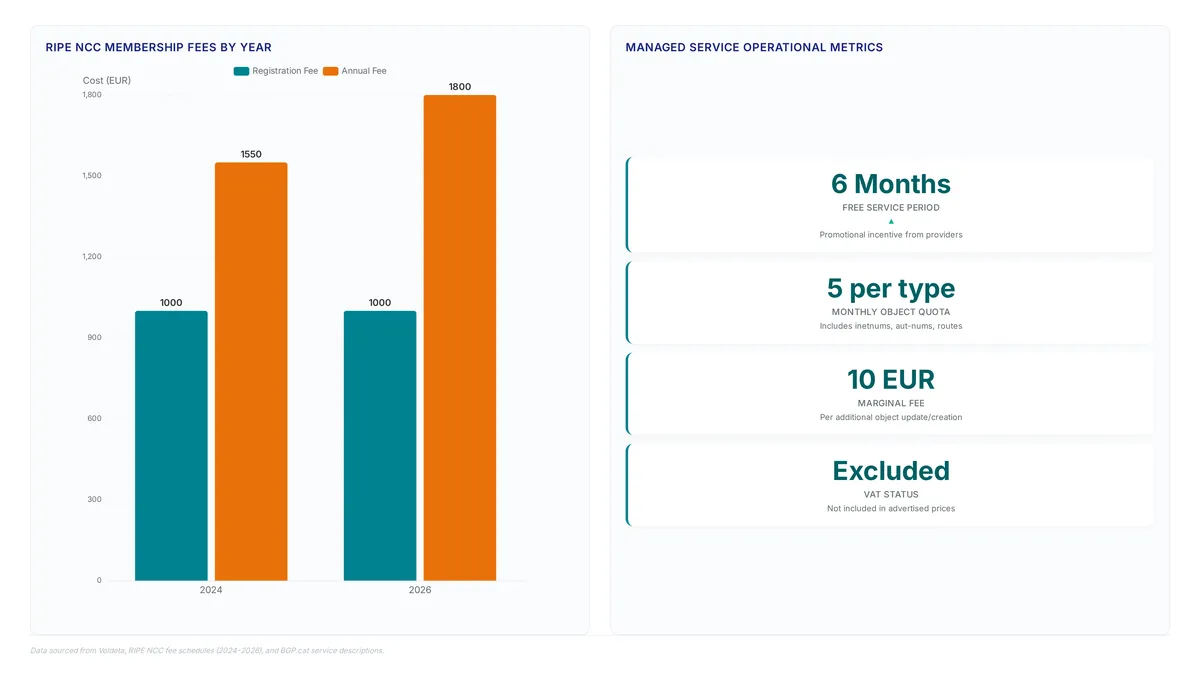
Task: Click the 10 EUR metric value
Action: pos(891,380)
